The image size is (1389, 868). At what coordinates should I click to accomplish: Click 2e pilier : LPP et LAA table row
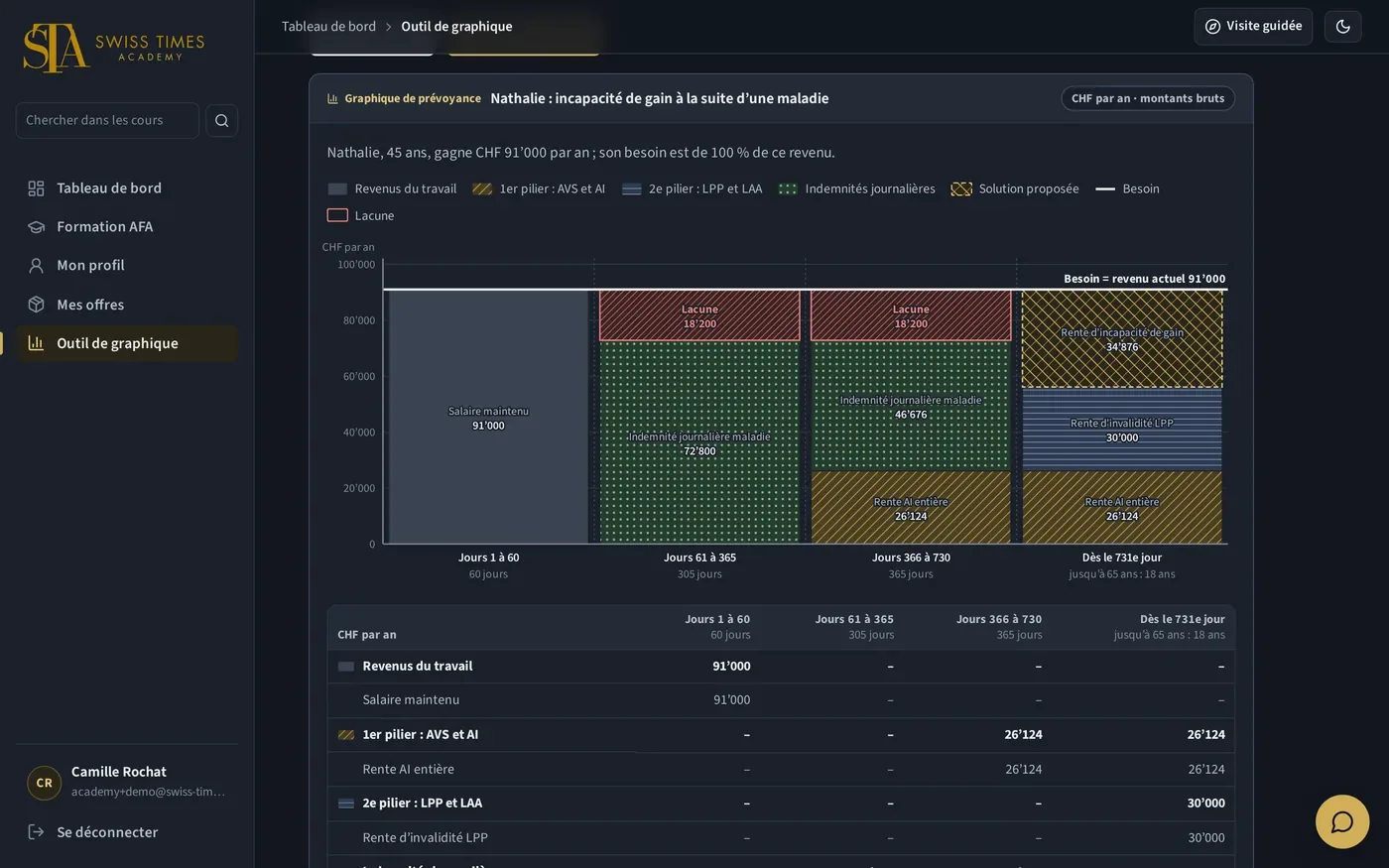click(781, 804)
